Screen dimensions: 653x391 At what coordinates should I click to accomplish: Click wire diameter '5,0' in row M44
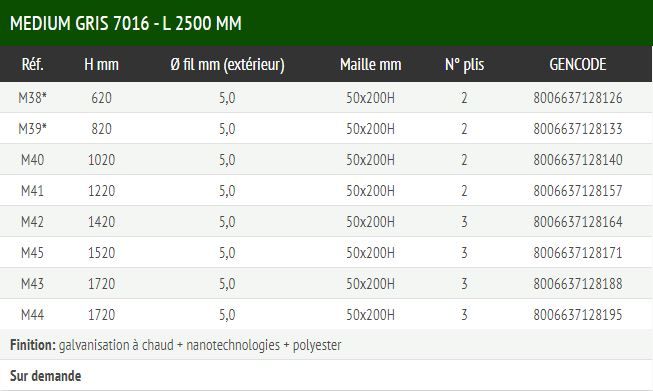(227, 314)
